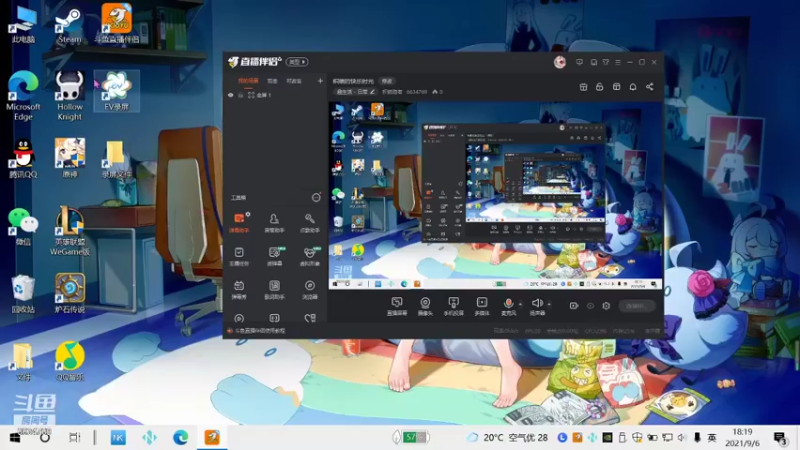
Task: Open the 弹幕秀 danmaku show tool
Action: [239, 289]
